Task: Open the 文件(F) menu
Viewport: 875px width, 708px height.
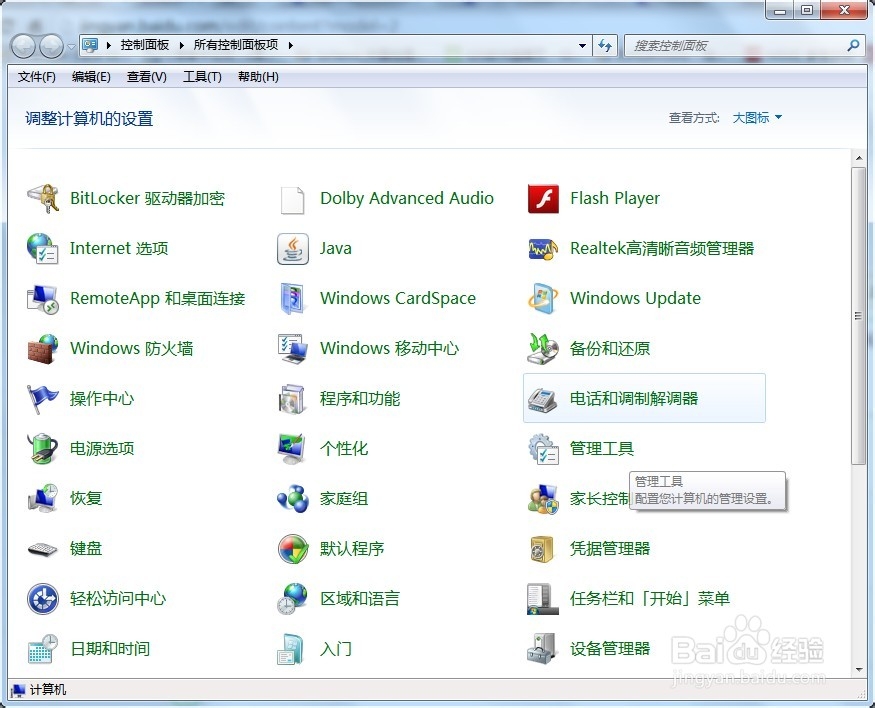Action: click(37, 77)
